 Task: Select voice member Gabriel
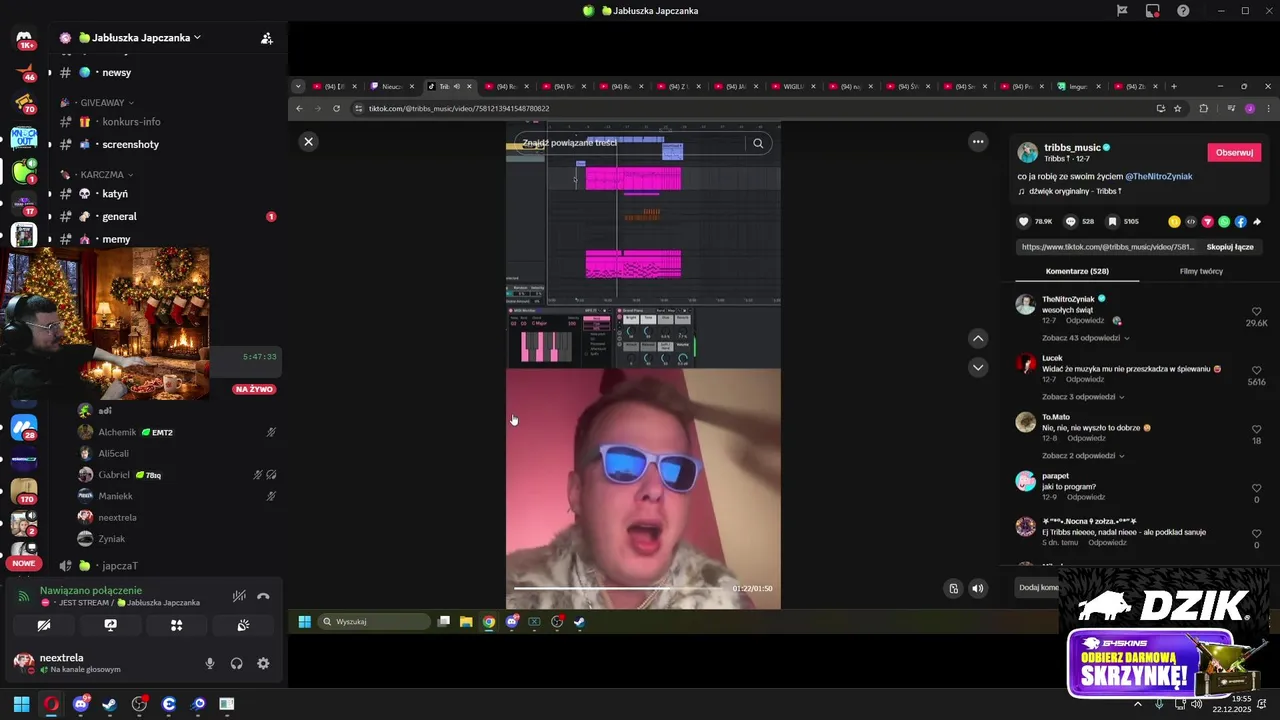point(114,475)
